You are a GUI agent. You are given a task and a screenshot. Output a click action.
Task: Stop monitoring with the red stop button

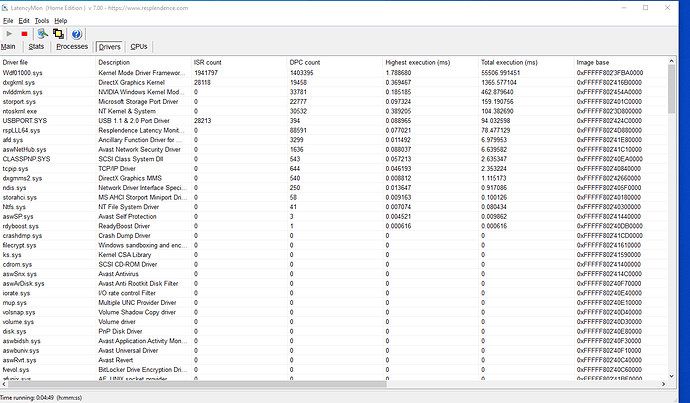[24, 33]
